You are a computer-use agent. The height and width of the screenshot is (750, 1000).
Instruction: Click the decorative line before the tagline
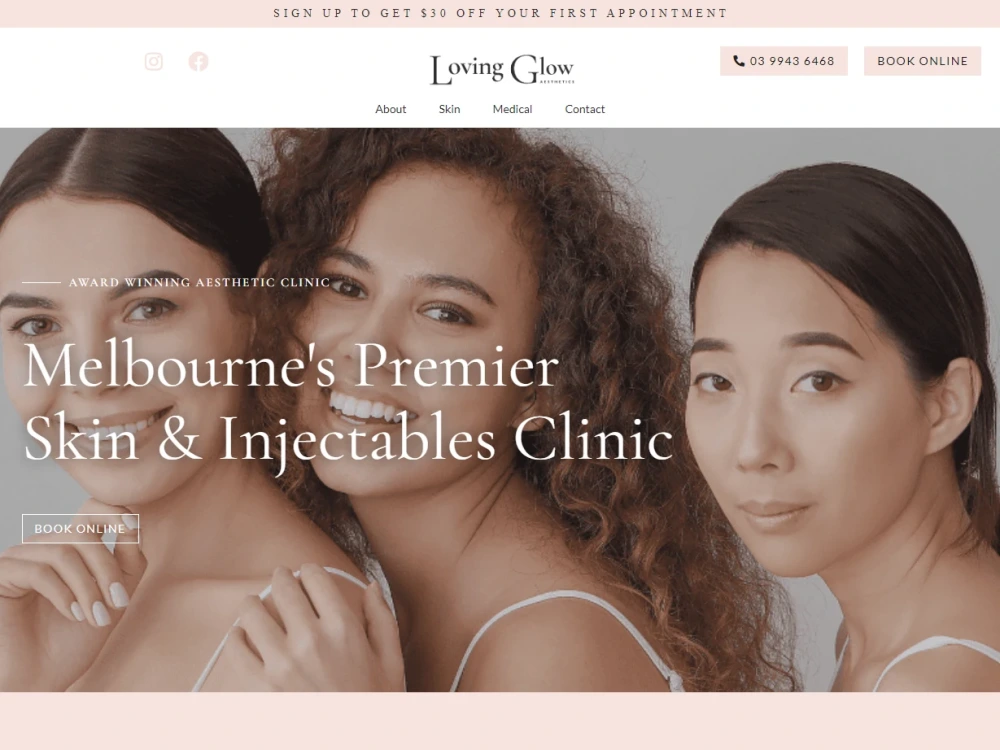pyautogui.click(x=41, y=282)
